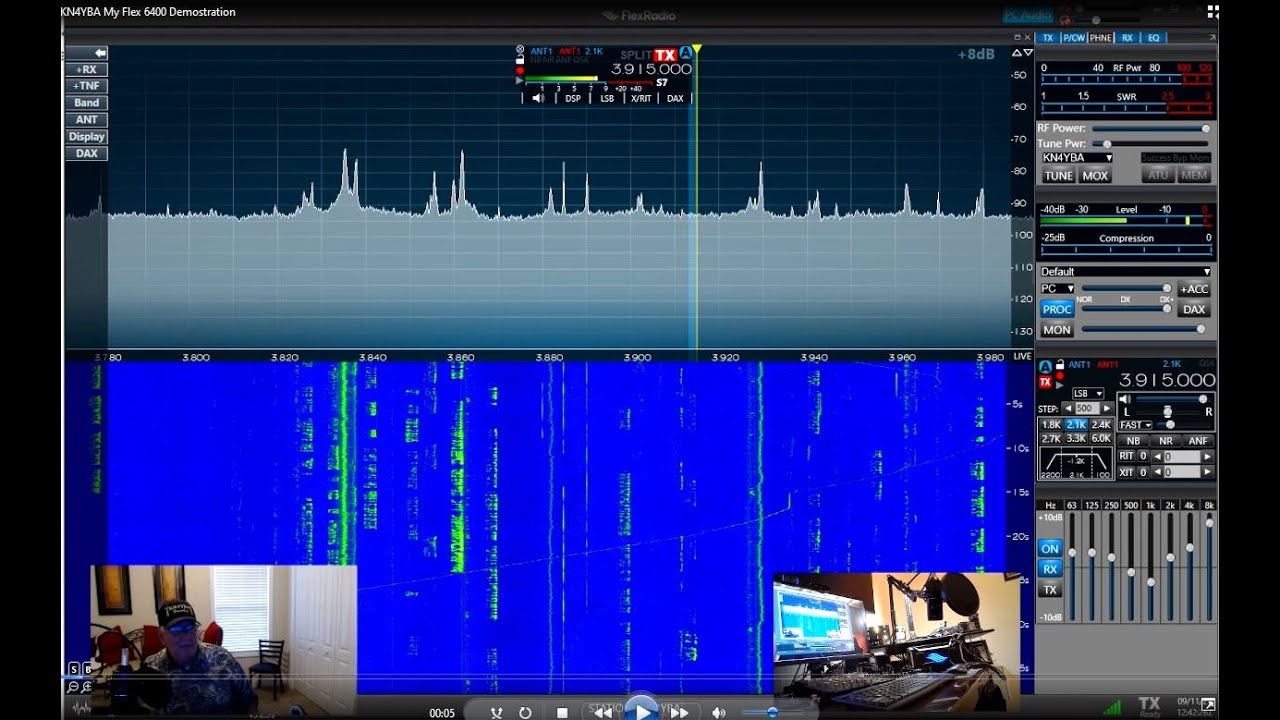Click the red record dot in the slice flag
The width and height of the screenshot is (1280, 720).
coord(519,70)
